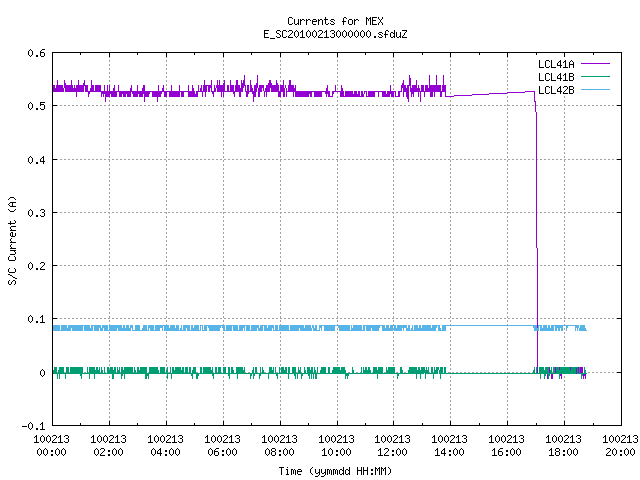Viewport: 640px width, 480px height.
Task: Click the x-axis tick label 100213 20:00
Action: click(x=620, y=446)
